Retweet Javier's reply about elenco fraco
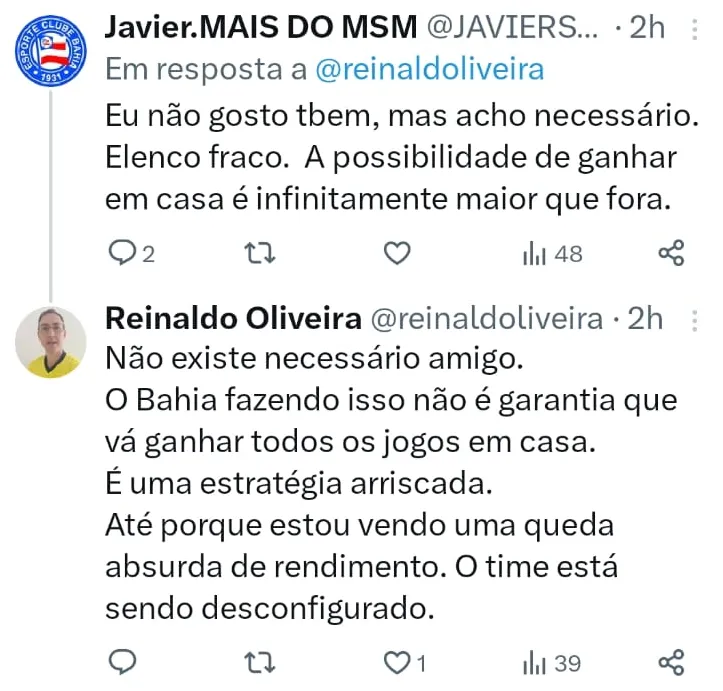Screen dimensions: 723x691 click(x=258, y=254)
